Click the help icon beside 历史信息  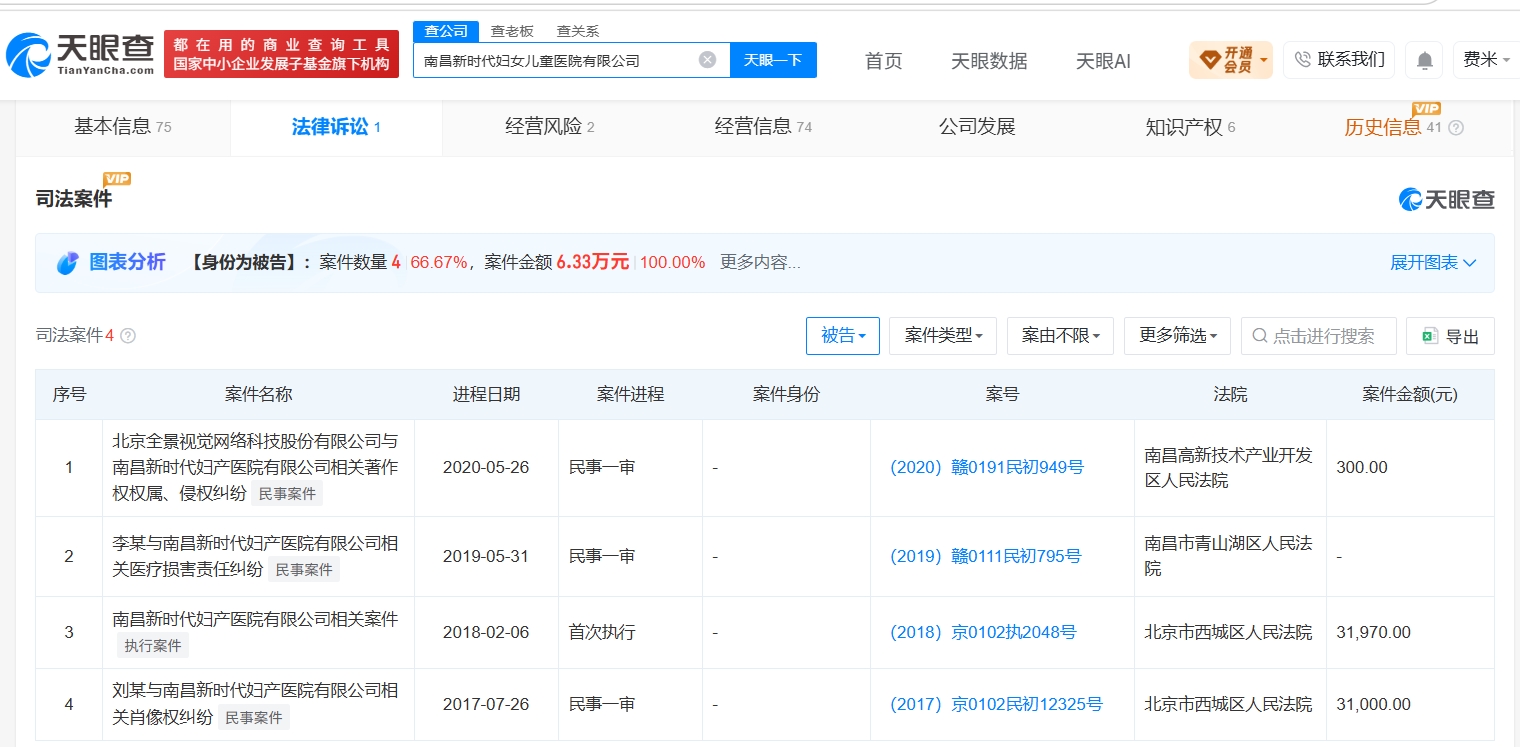tap(1456, 128)
